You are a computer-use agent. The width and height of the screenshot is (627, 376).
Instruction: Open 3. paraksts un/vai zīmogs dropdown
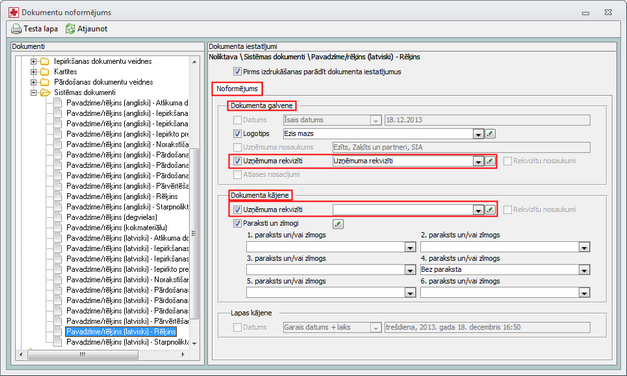tap(410, 270)
